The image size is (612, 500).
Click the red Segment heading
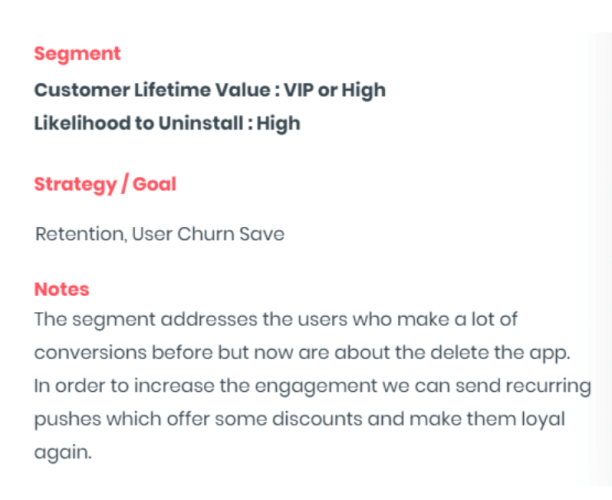pyautogui.click(x=77, y=54)
